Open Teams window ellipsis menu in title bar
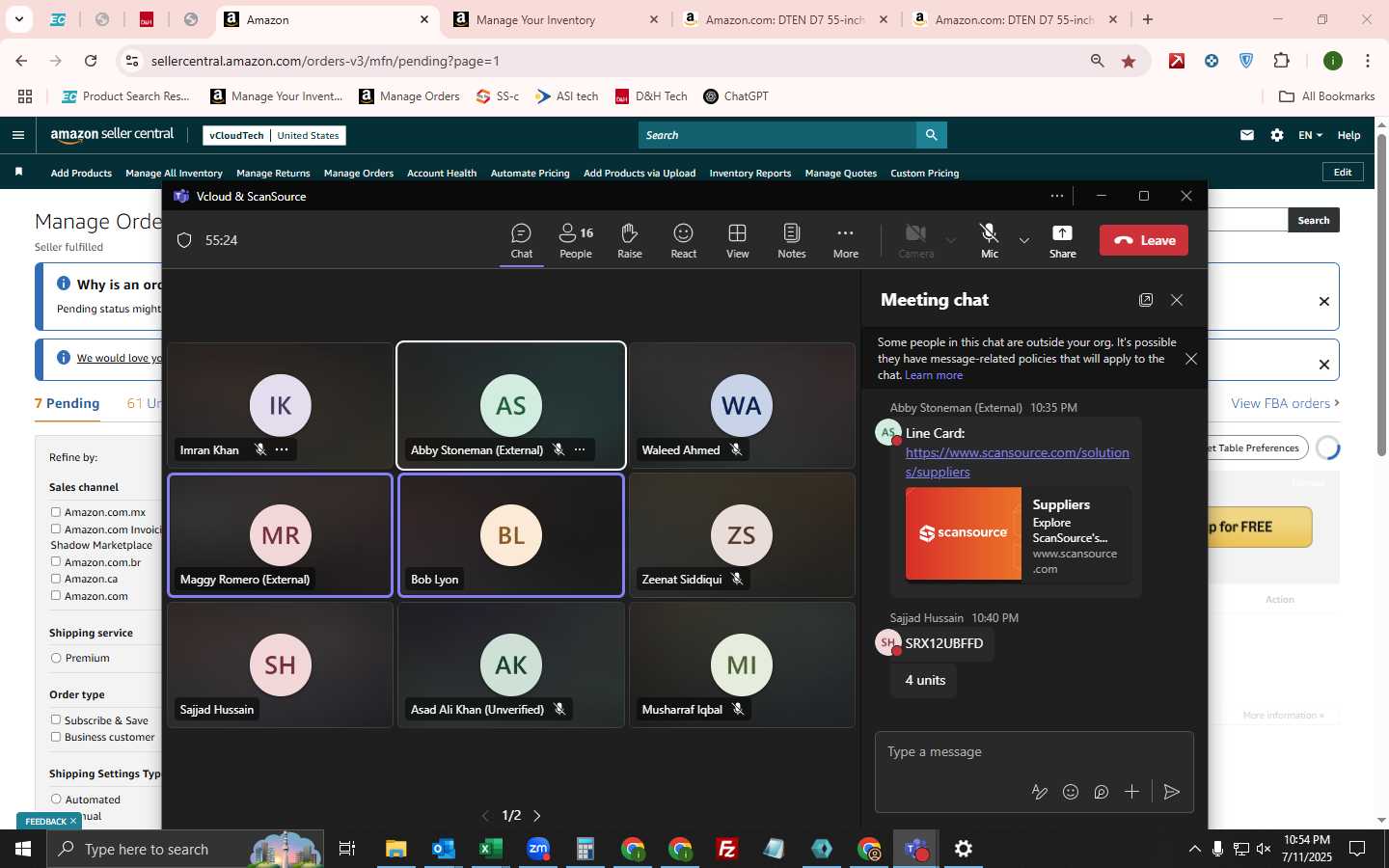 [x=1057, y=196]
